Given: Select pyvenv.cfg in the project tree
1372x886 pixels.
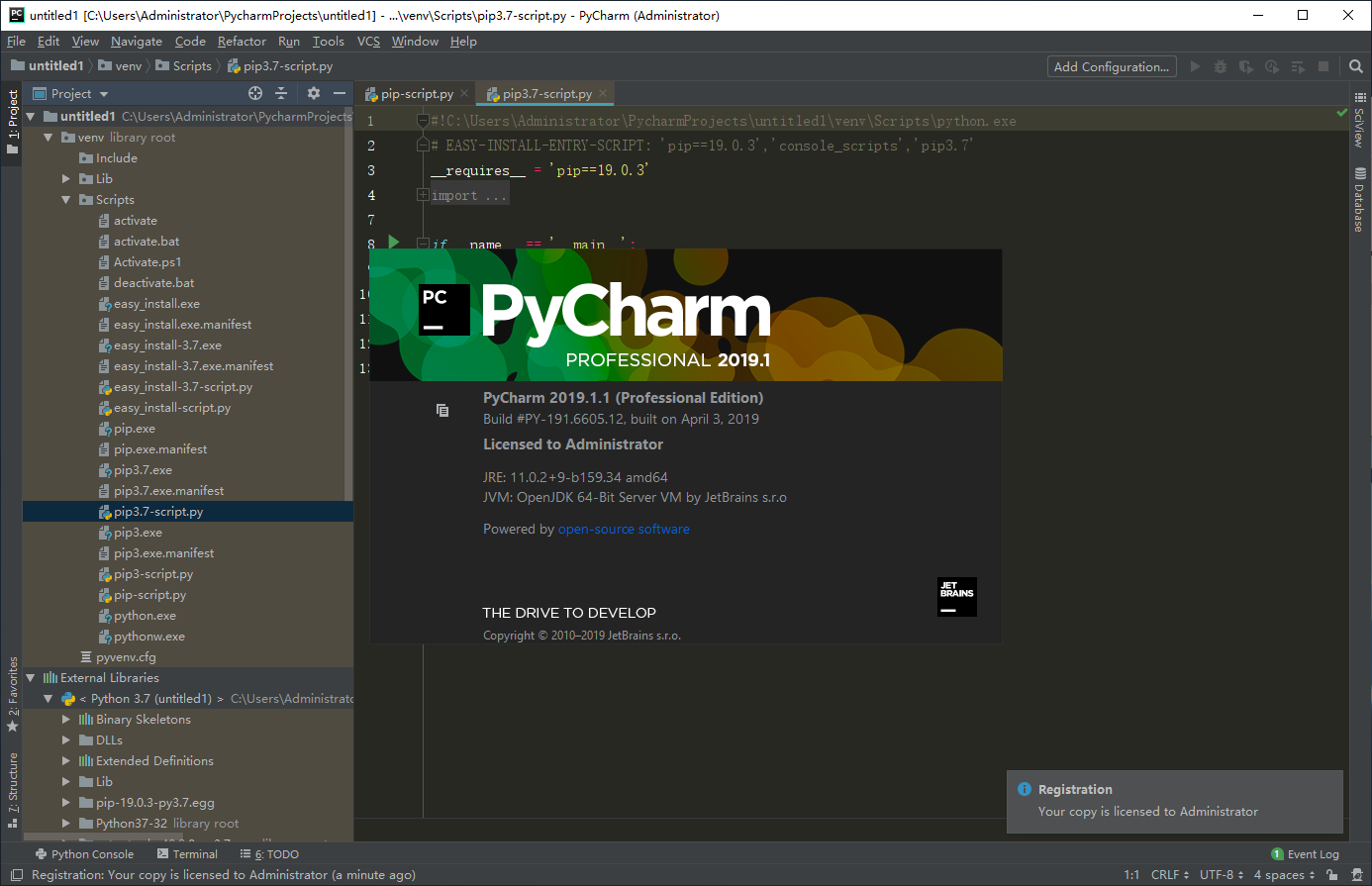Looking at the screenshot, I should click(x=126, y=657).
